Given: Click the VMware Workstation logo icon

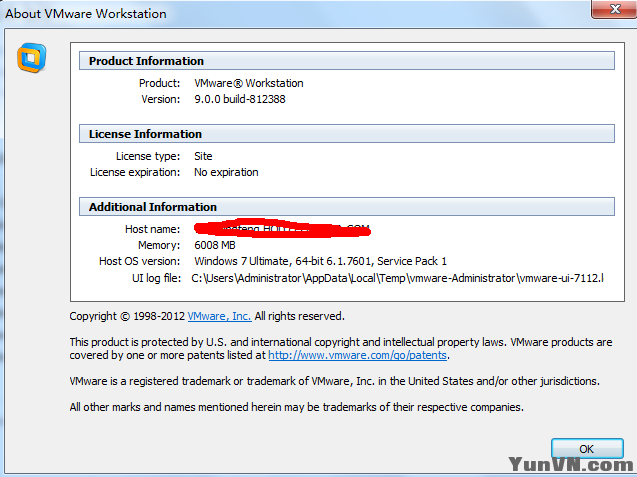Looking at the screenshot, I should coord(31,58).
